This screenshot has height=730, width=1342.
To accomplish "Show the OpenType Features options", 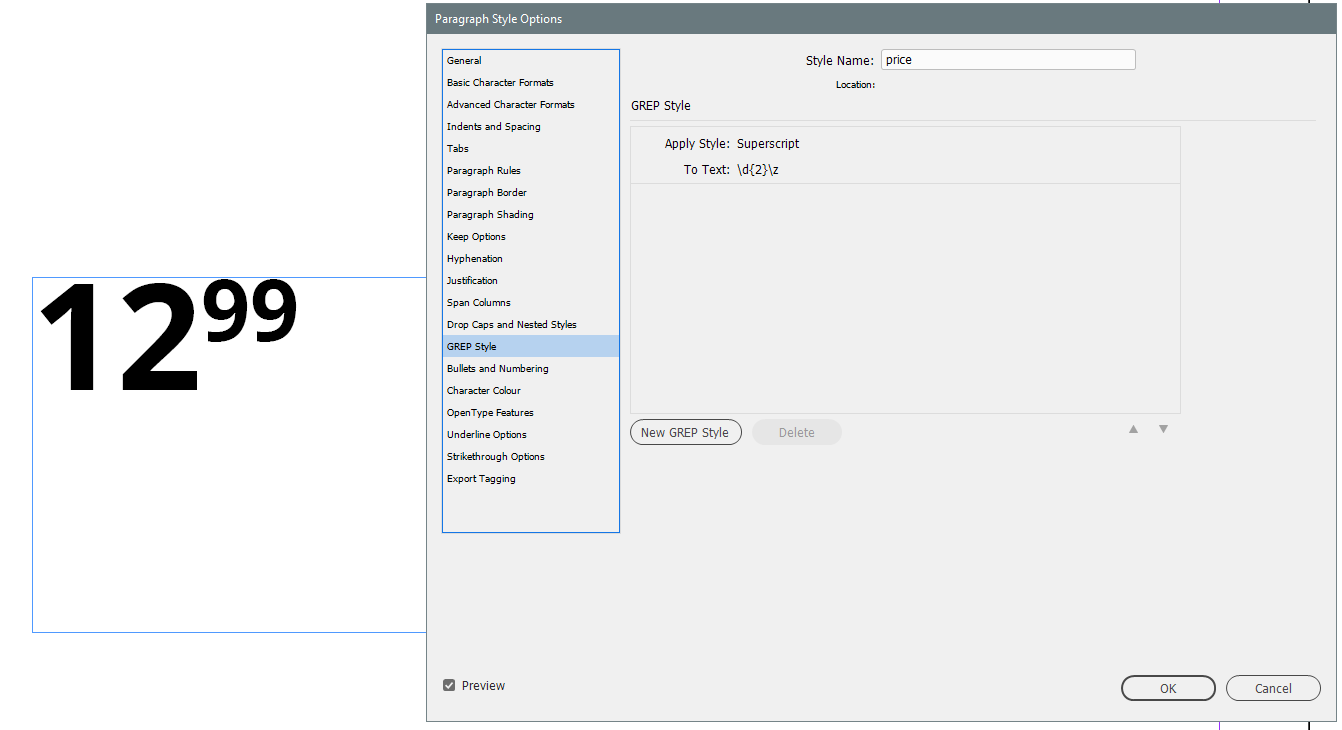I will tap(490, 413).
